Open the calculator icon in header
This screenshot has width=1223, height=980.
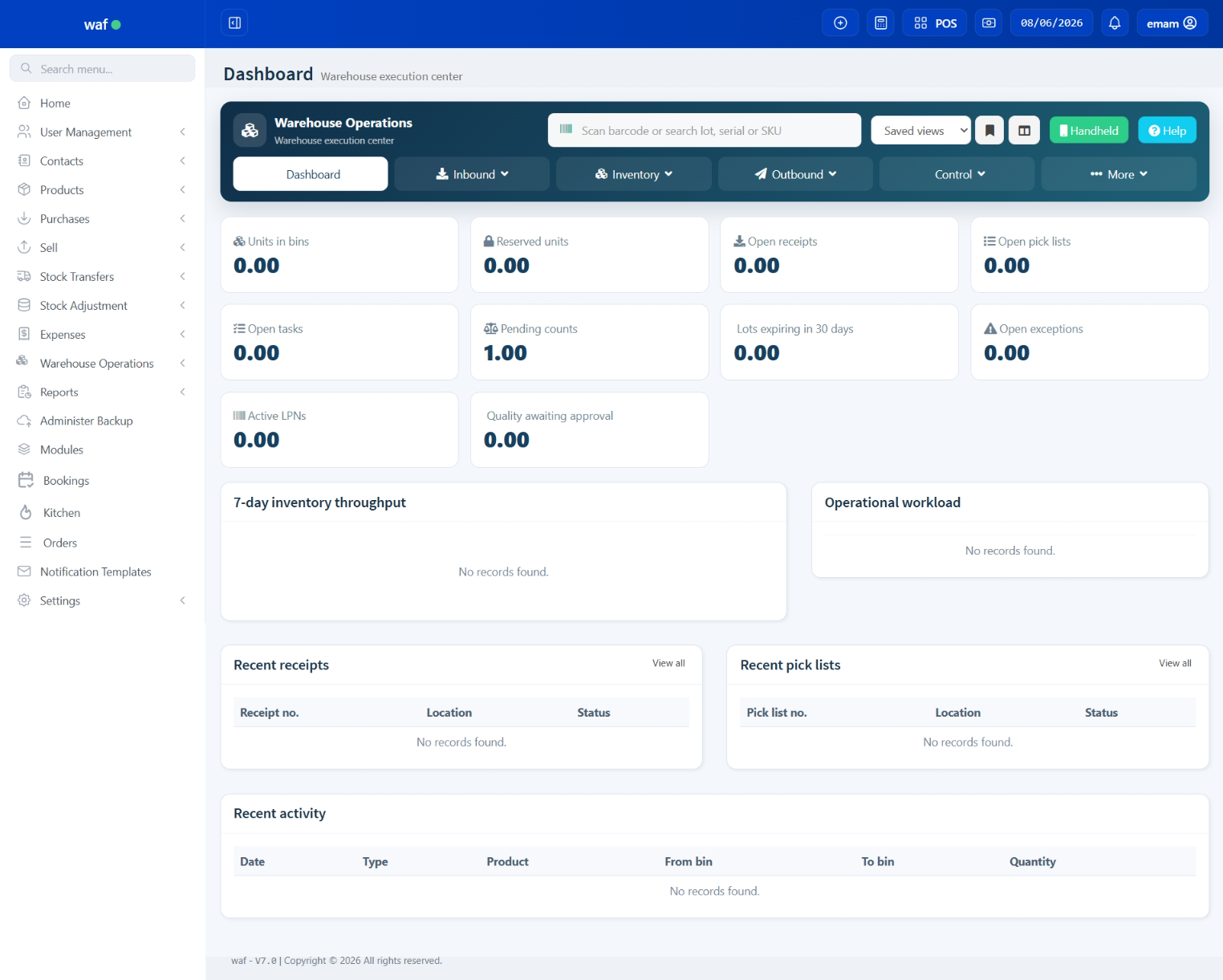880,23
